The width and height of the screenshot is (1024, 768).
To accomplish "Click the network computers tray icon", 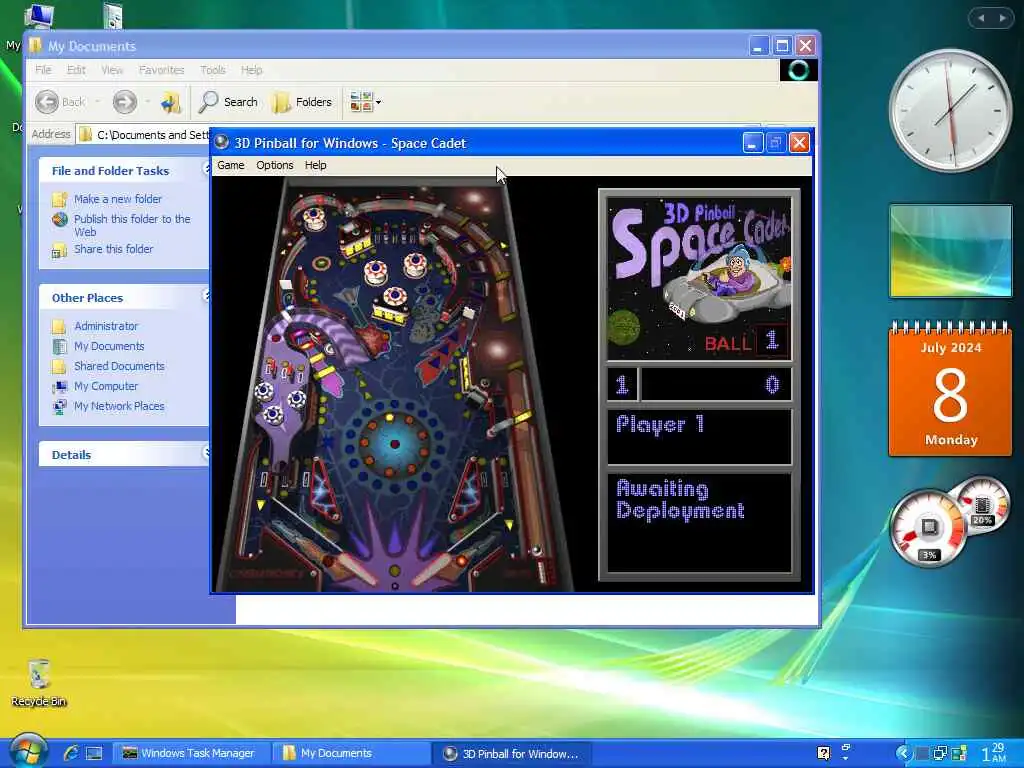I will click(x=940, y=753).
